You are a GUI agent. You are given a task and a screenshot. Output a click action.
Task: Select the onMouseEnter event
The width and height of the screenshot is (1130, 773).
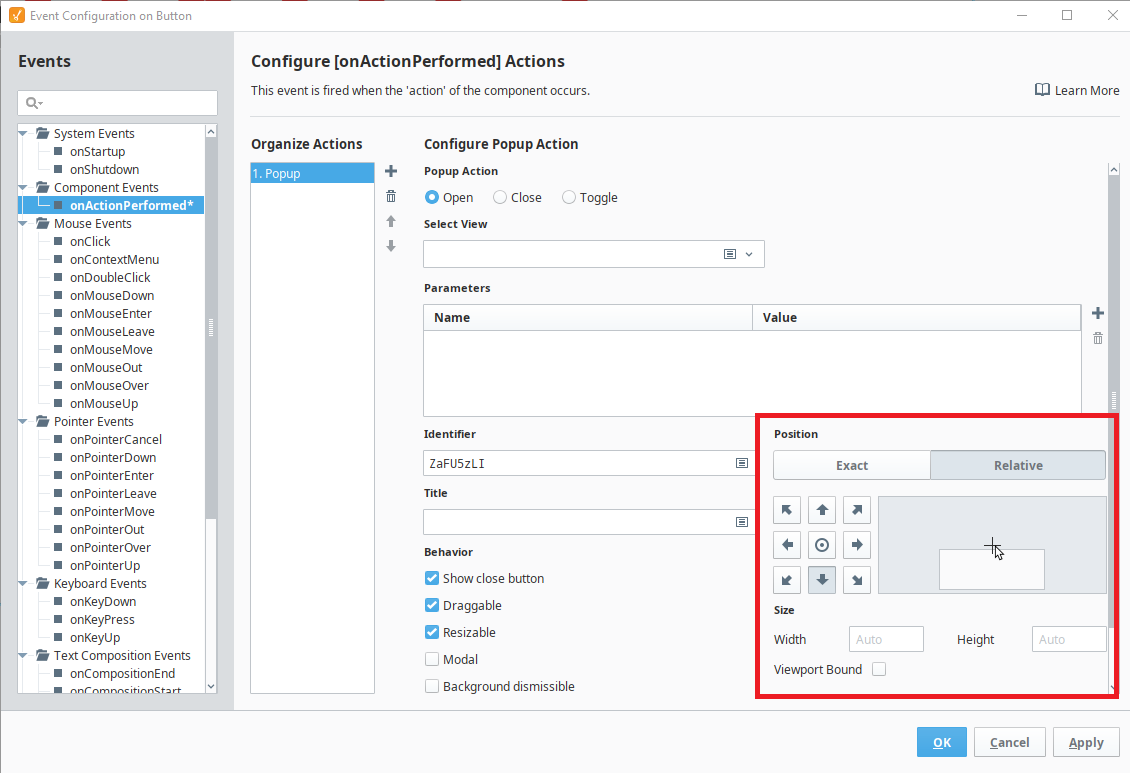[x=110, y=313]
